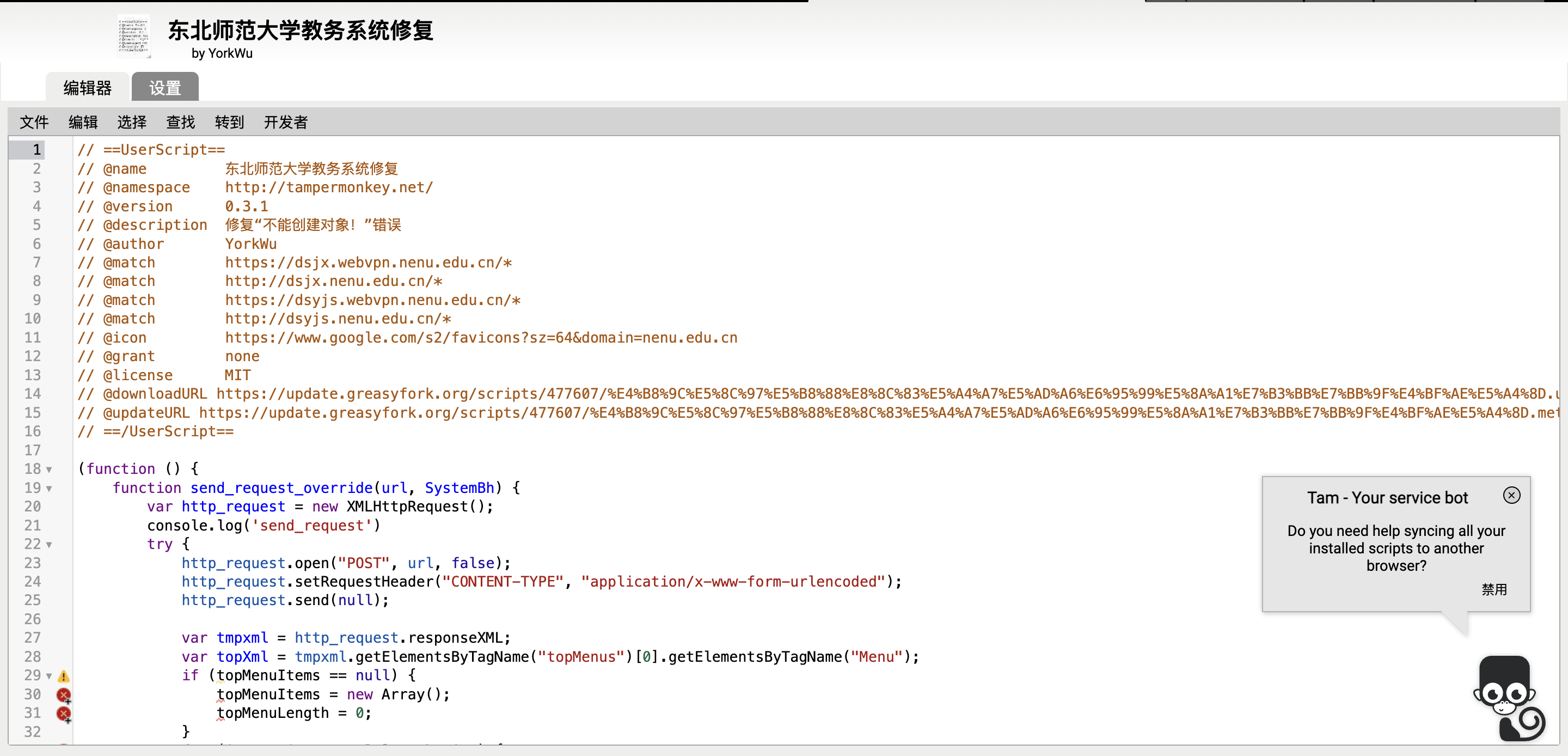Click the error icon on line 30
1568x756 pixels.
pos(63,695)
